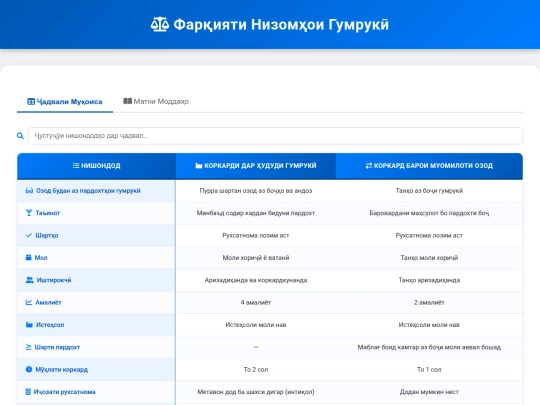
Task: Focus the table search input field
Action: click(275, 136)
